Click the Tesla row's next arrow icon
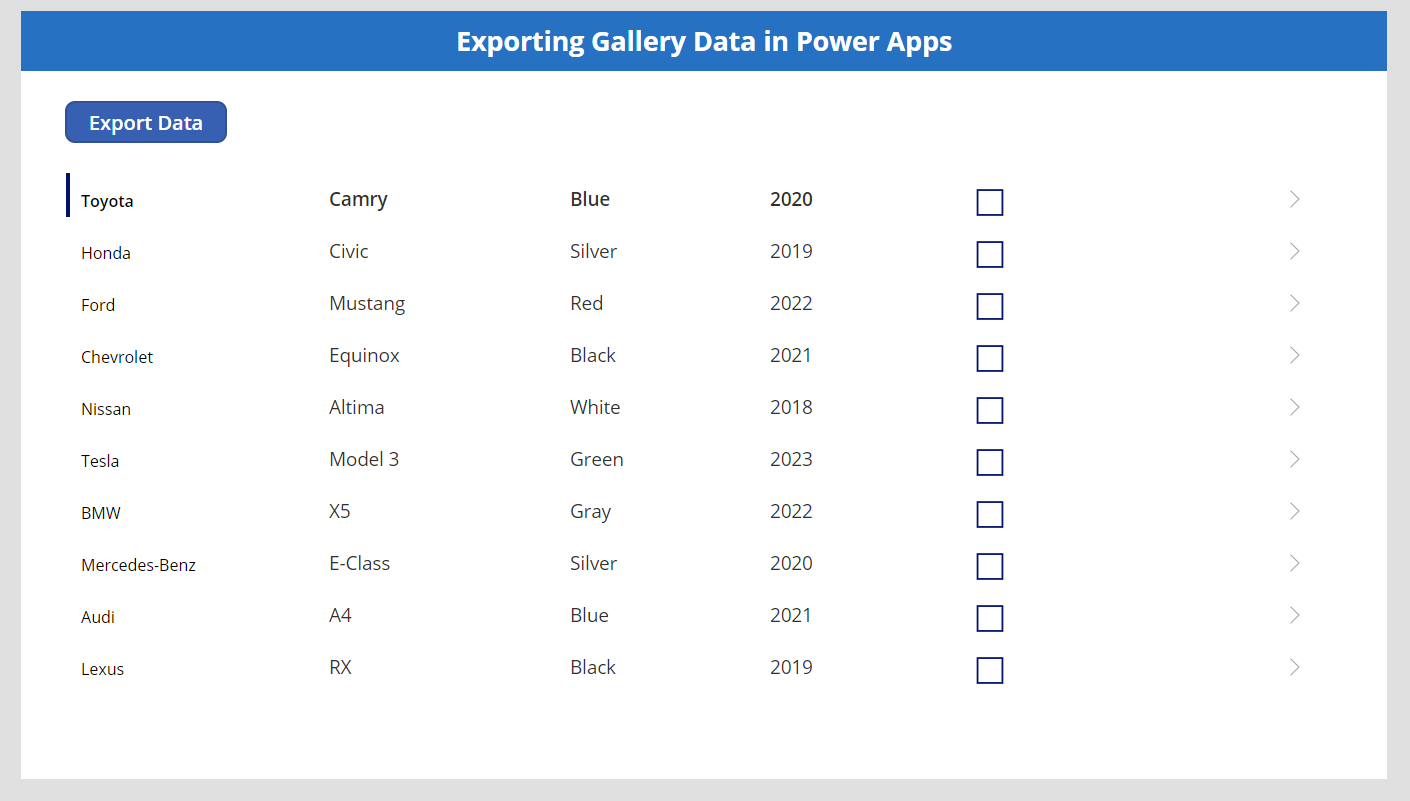1410x801 pixels. click(1294, 459)
